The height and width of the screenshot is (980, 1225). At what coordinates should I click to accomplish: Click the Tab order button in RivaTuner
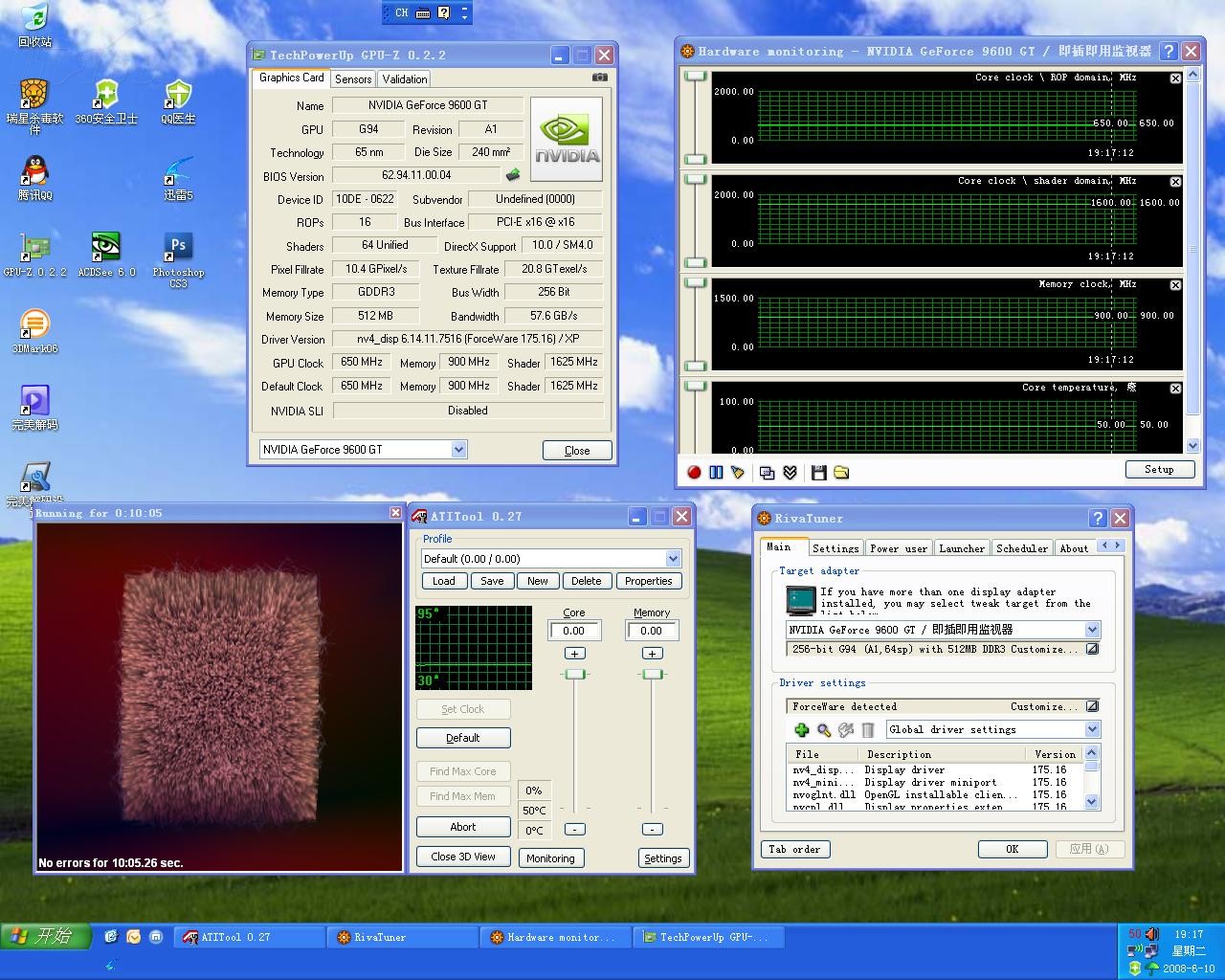click(x=794, y=849)
